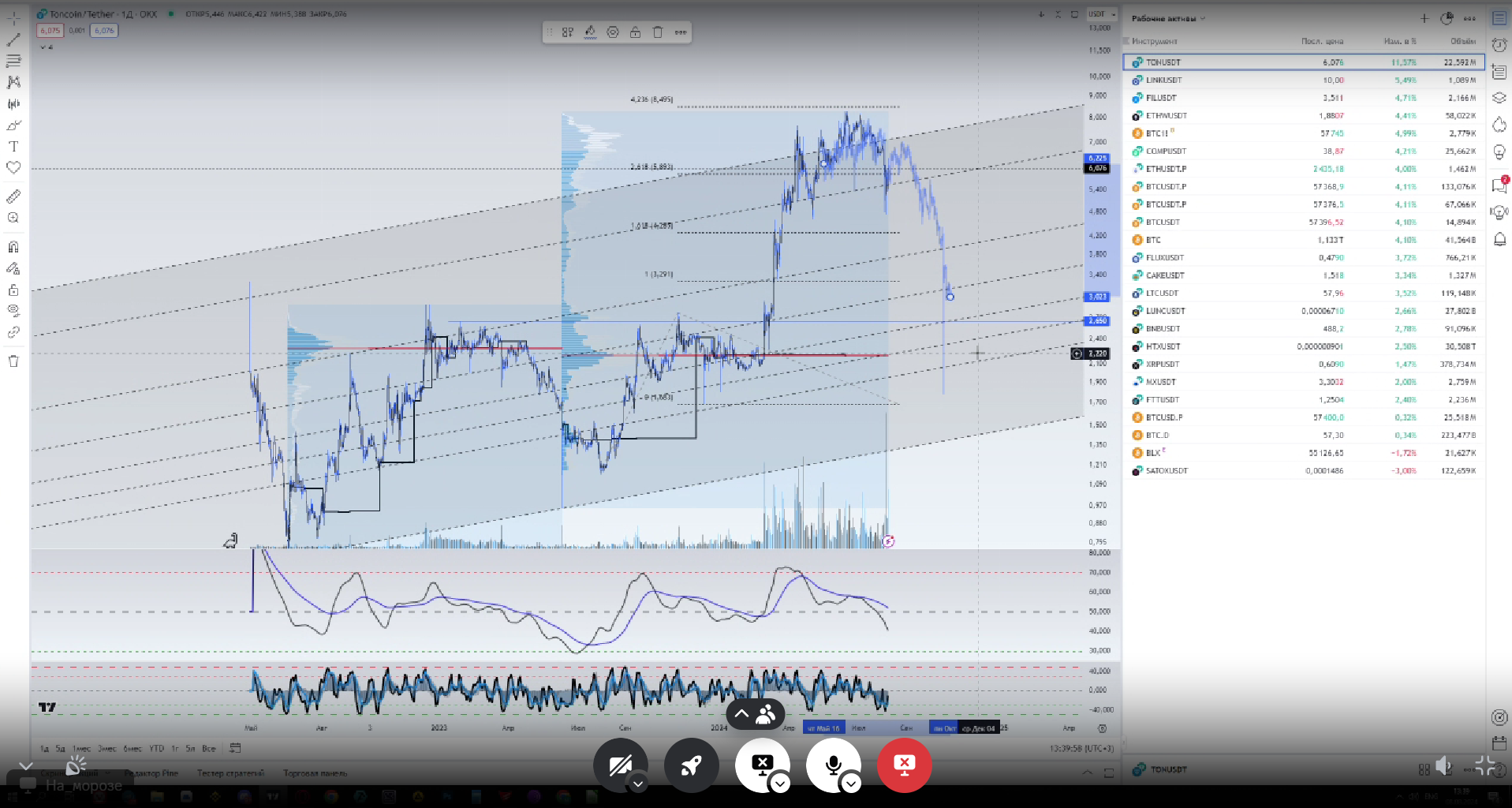Image resolution: width=1512 pixels, height=808 pixels.
Task: Open the USDT currency dropdown
Action: [x=1102, y=14]
